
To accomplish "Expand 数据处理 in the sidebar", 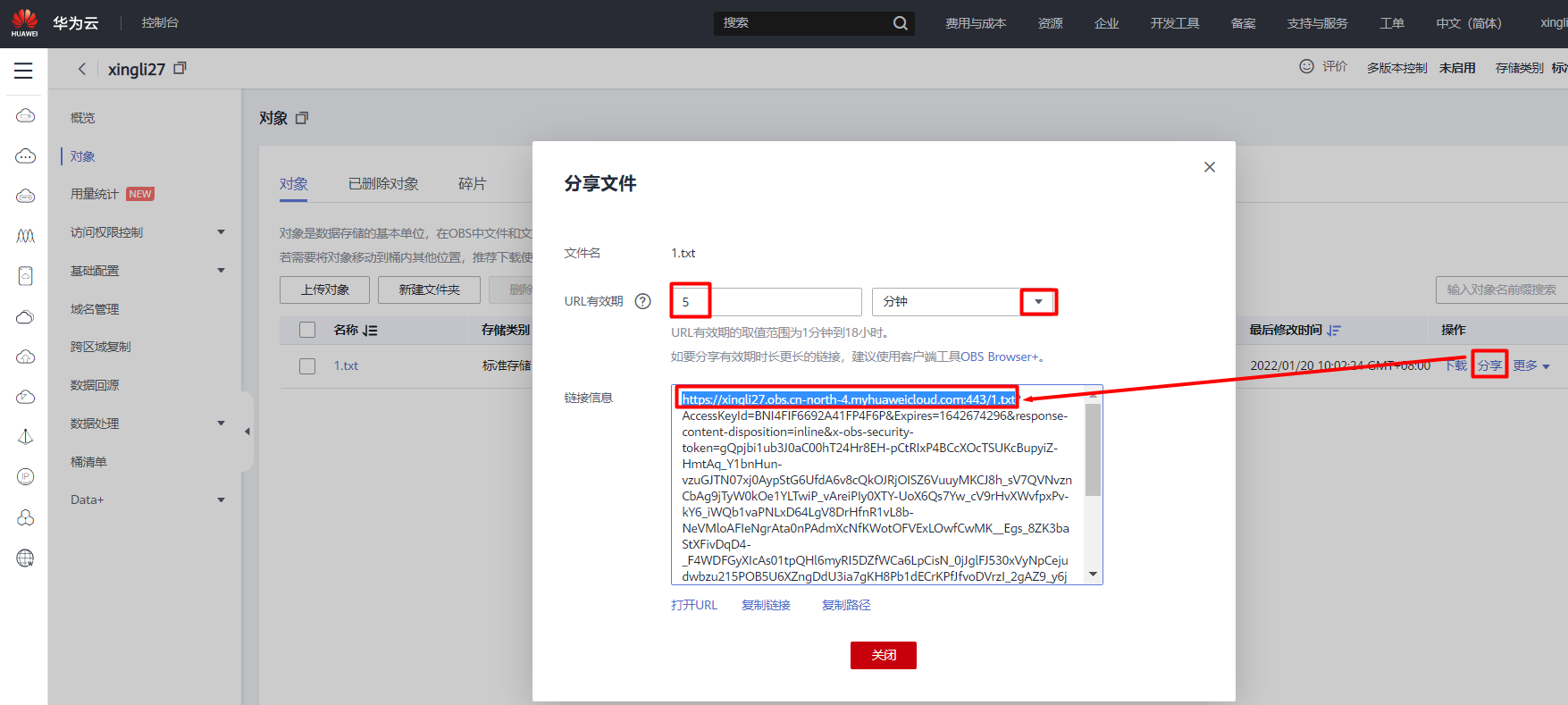I will coord(221,424).
